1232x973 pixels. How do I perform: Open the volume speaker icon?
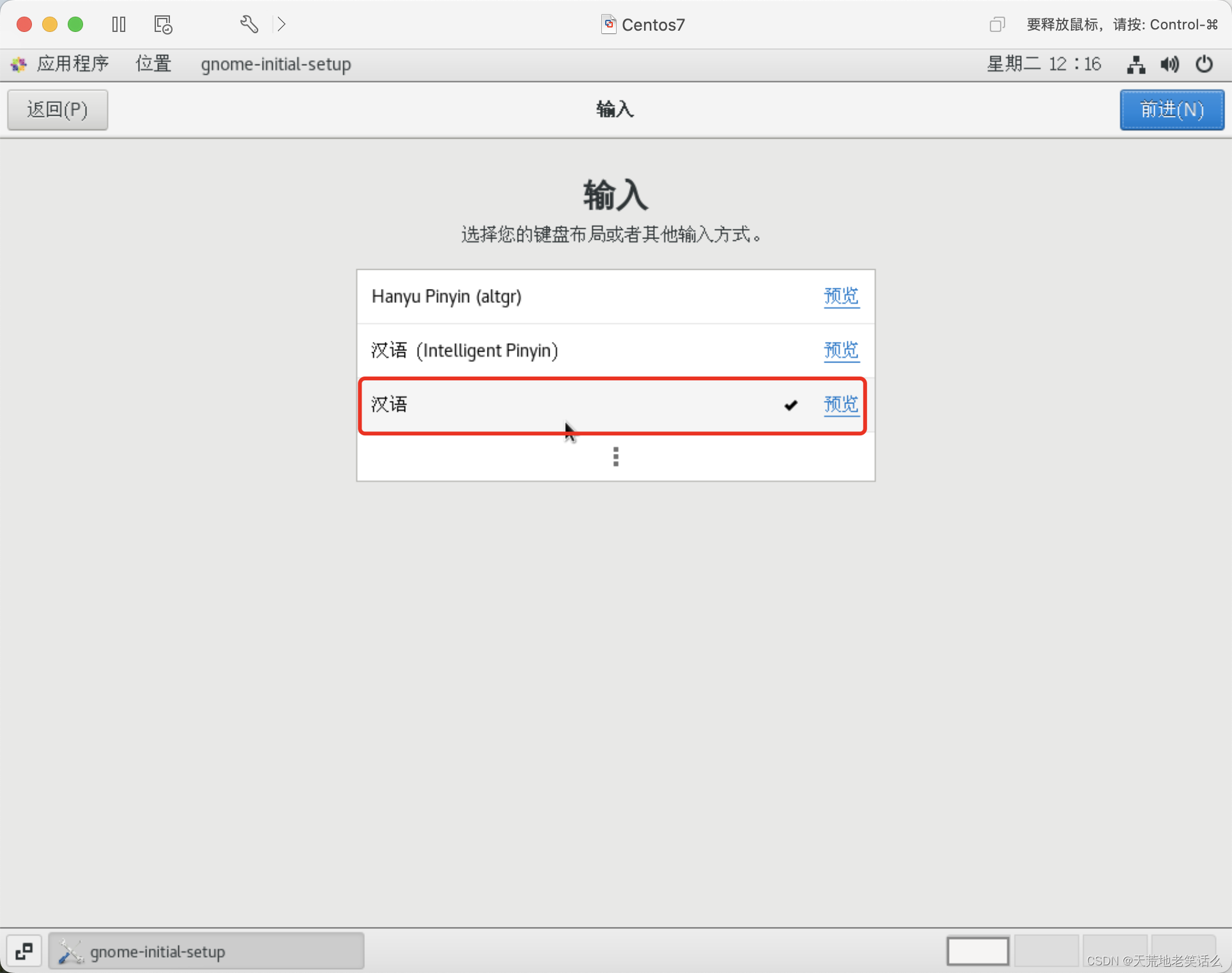(x=1169, y=65)
